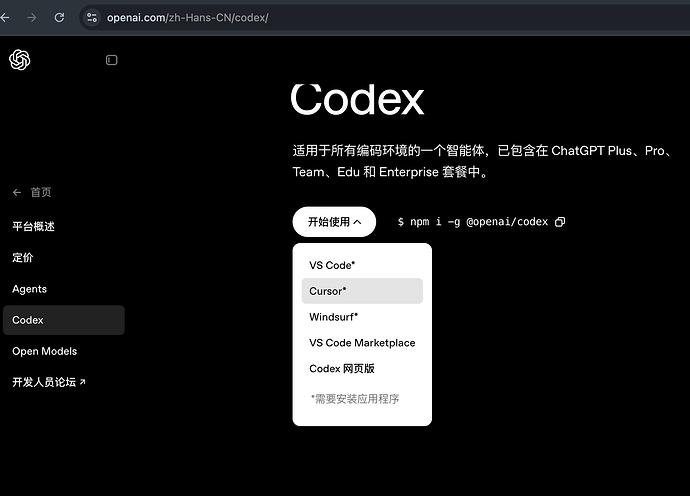Image resolution: width=690 pixels, height=496 pixels.
Task: Select Codex 网页版 entry
Action: coord(362,368)
